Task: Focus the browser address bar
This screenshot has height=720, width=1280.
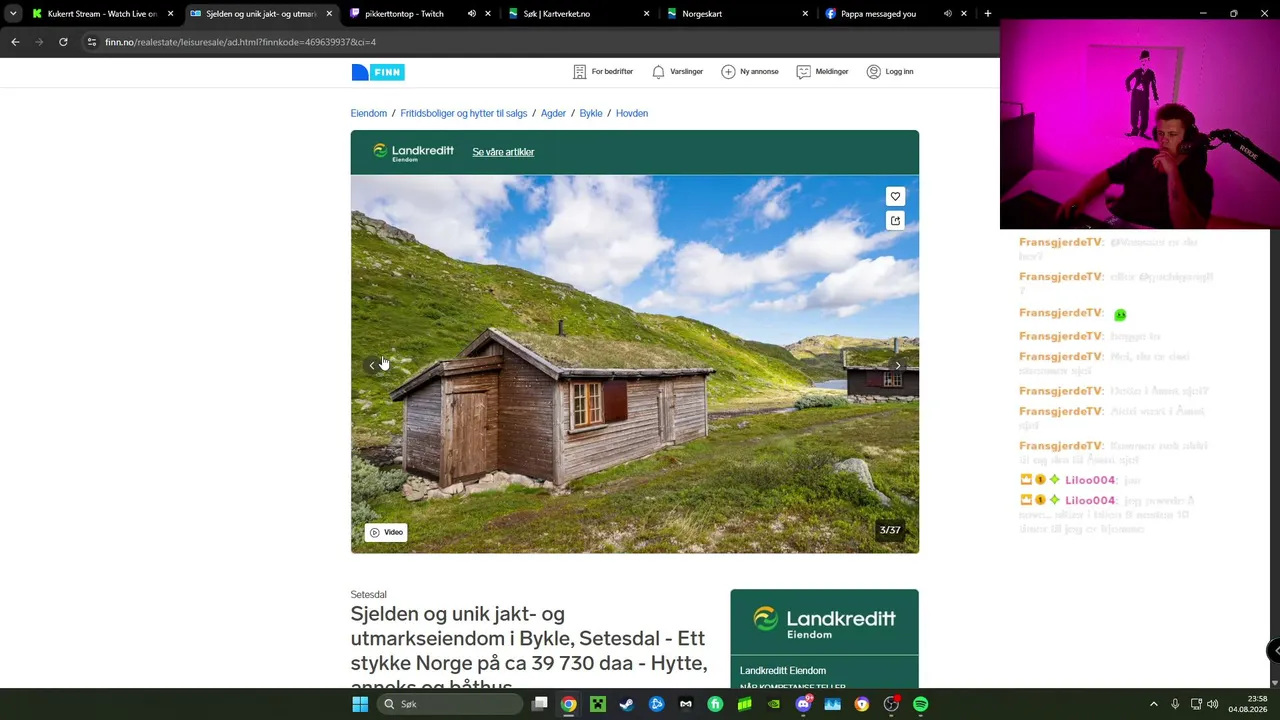Action: [540, 42]
